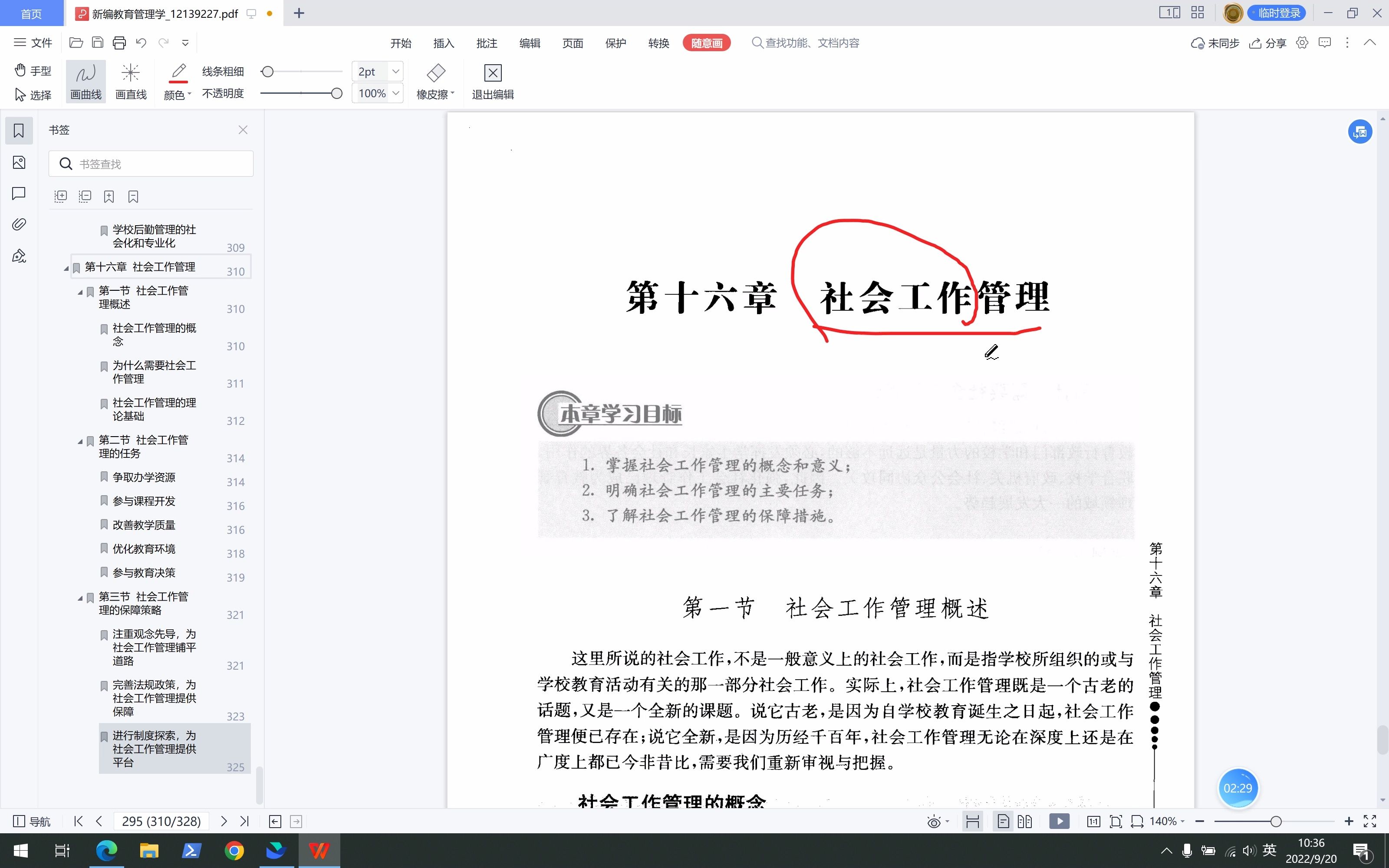Toggle the 选择 selection tool
Image resolution: width=1389 pixels, height=868 pixels.
tap(32, 94)
